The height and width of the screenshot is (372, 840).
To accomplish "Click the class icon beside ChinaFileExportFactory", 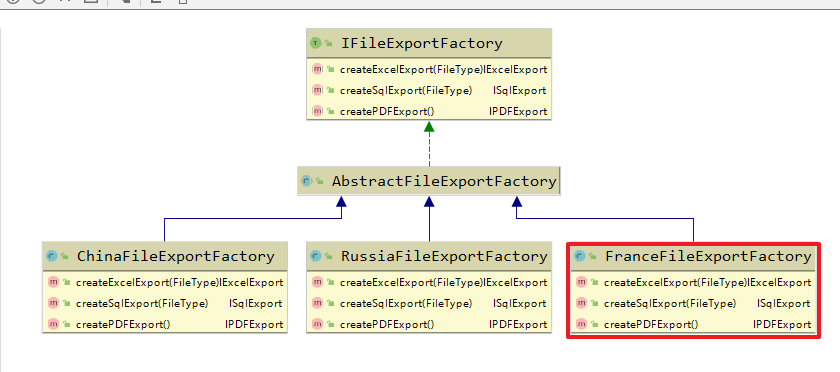I will [51, 256].
